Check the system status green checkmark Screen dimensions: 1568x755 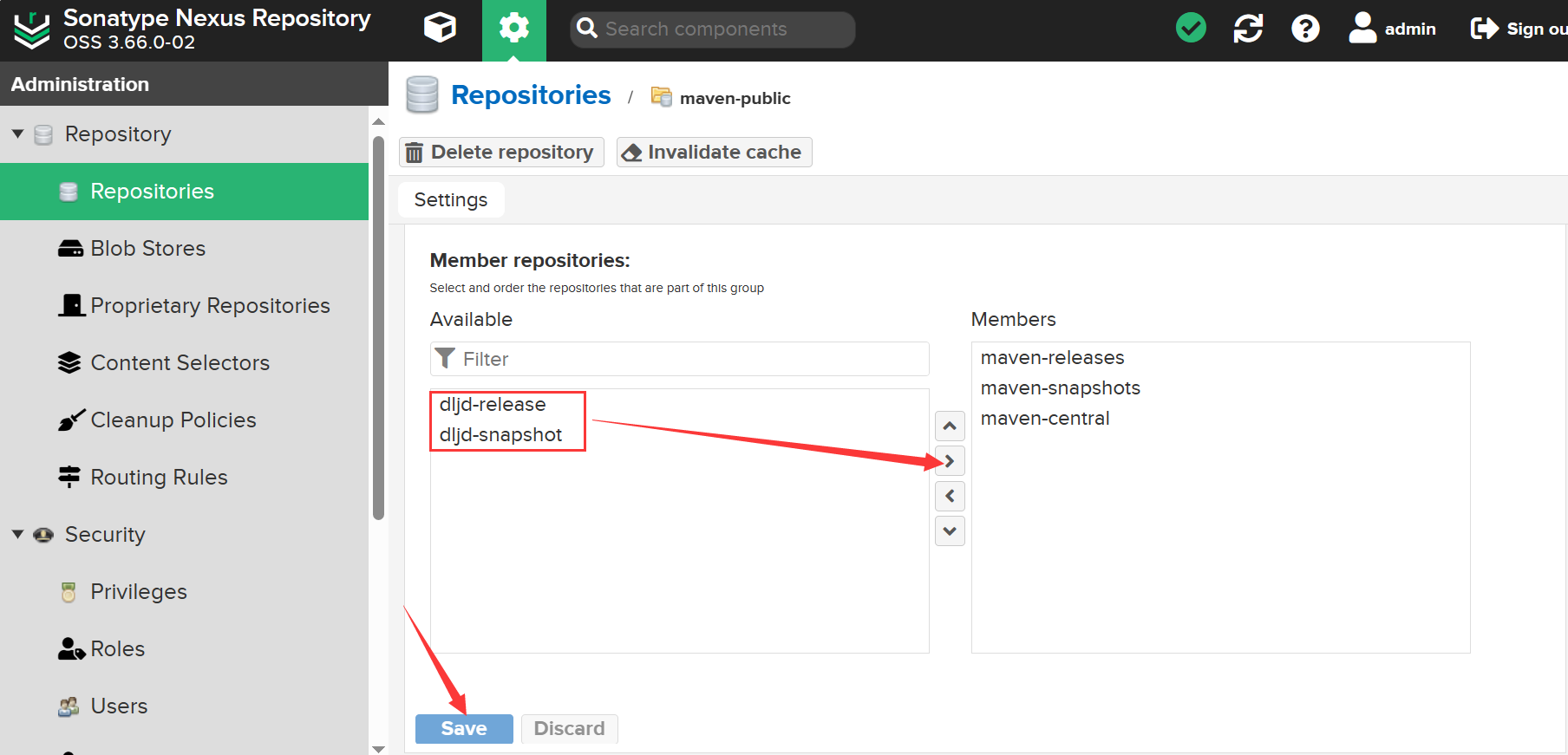pyautogui.click(x=1191, y=29)
